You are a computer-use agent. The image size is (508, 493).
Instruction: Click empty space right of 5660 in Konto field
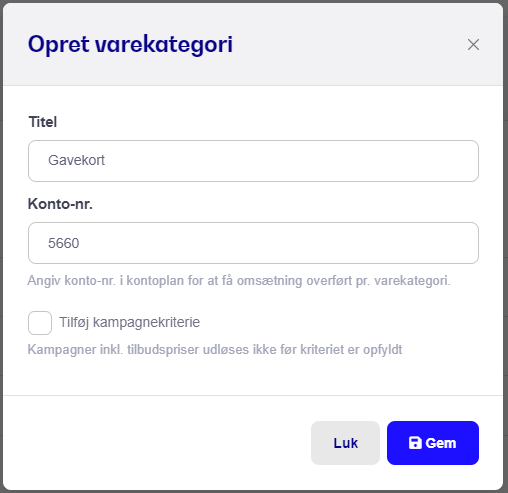coord(278,243)
